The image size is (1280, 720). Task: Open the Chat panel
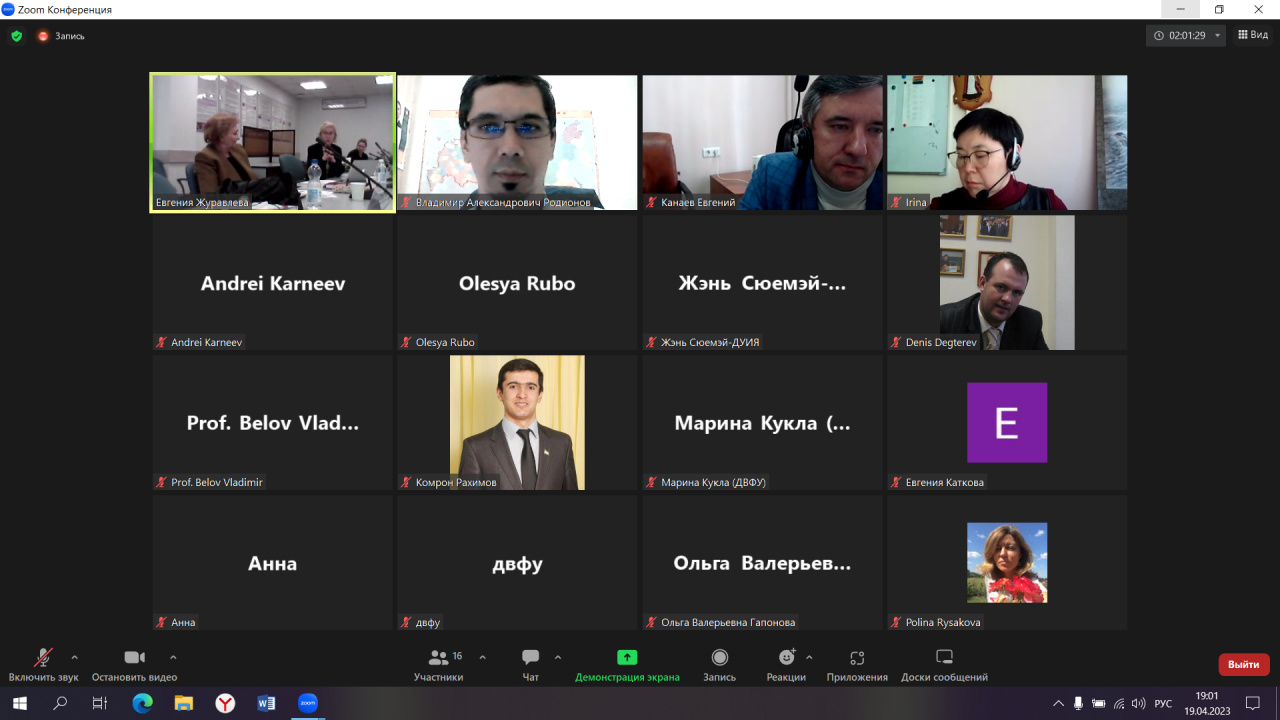[530, 658]
